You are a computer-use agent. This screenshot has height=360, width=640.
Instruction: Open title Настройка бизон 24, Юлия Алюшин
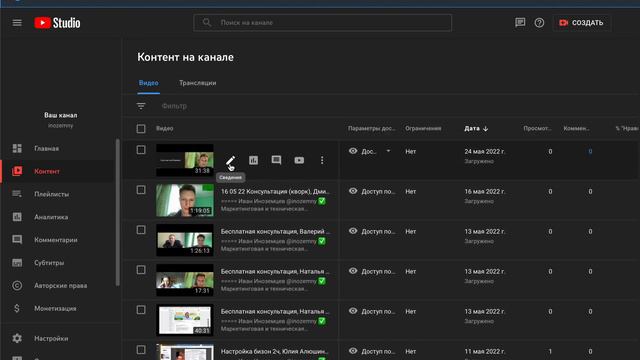274,351
